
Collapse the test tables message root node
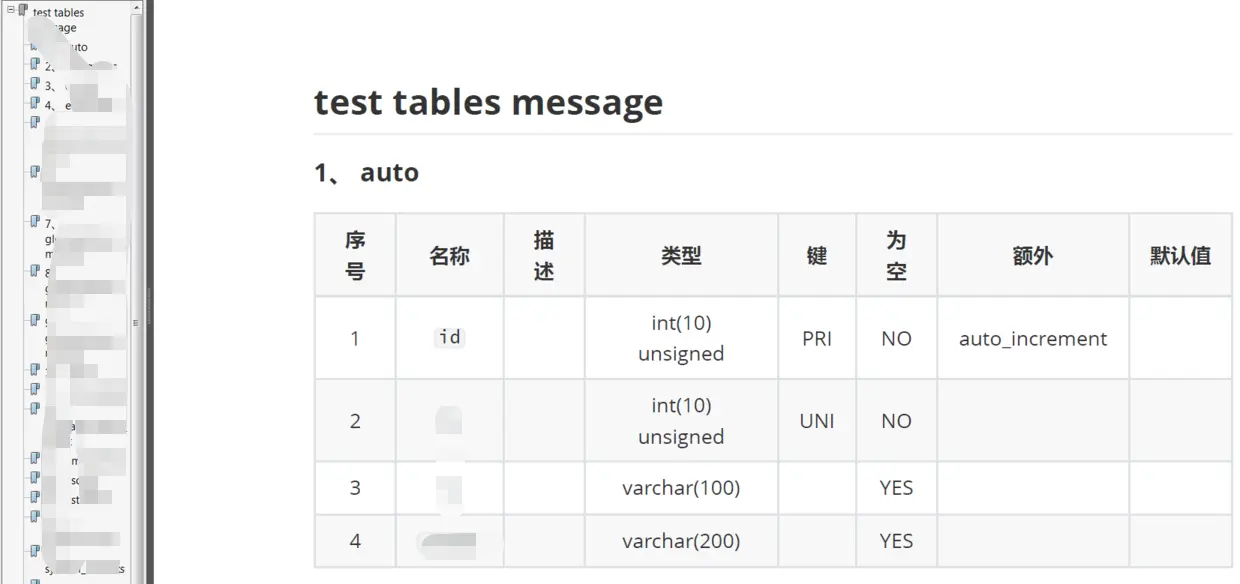(10, 9)
